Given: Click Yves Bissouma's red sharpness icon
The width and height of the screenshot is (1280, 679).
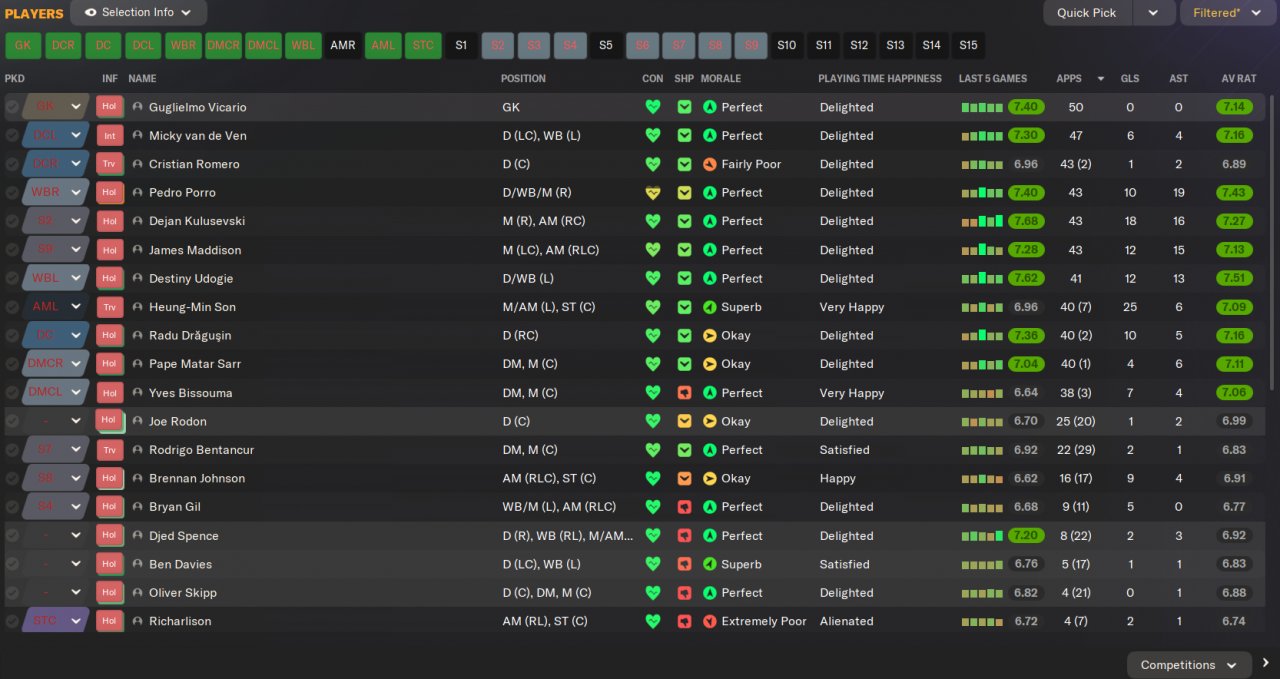Looking at the screenshot, I should (x=685, y=393).
